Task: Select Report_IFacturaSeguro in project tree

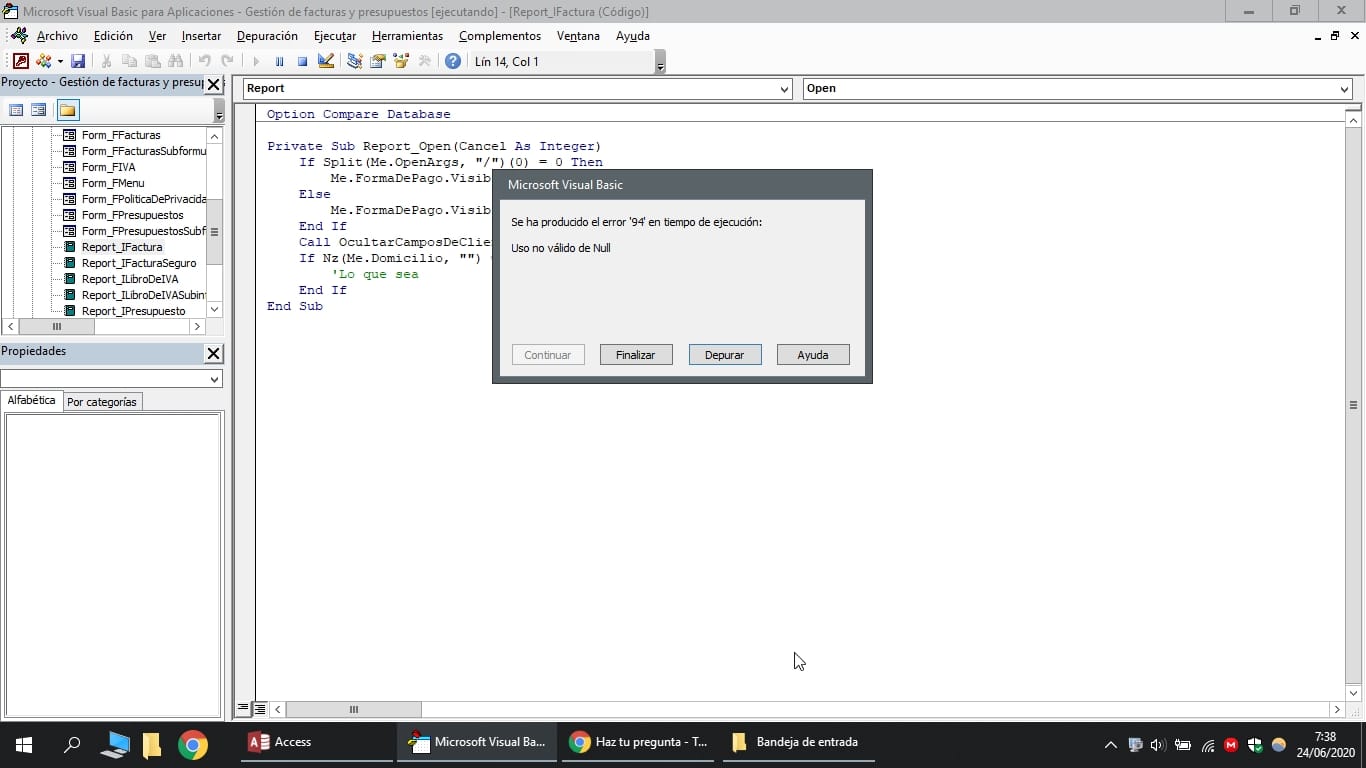Action: pyautogui.click(x=138, y=263)
